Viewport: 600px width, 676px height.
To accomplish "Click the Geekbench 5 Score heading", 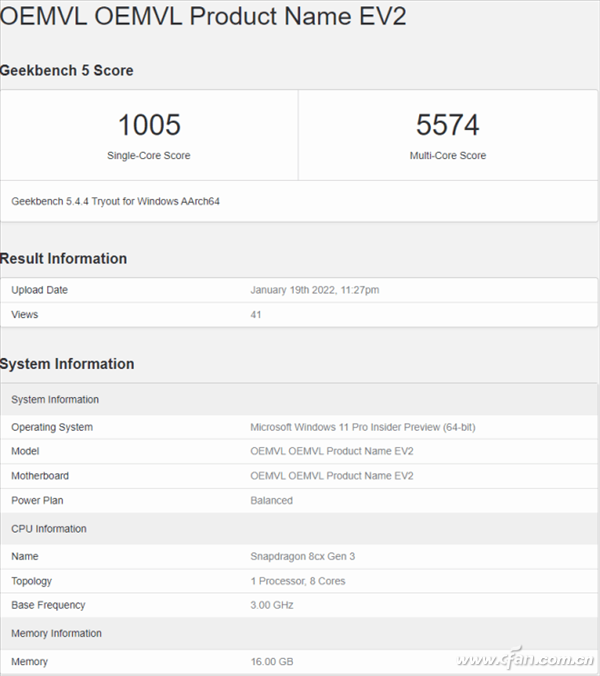I will pyautogui.click(x=67, y=71).
